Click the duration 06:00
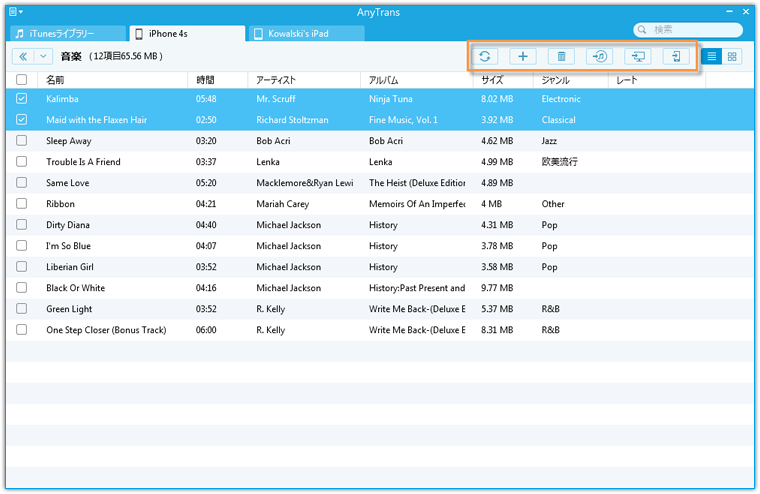 [x=206, y=330]
